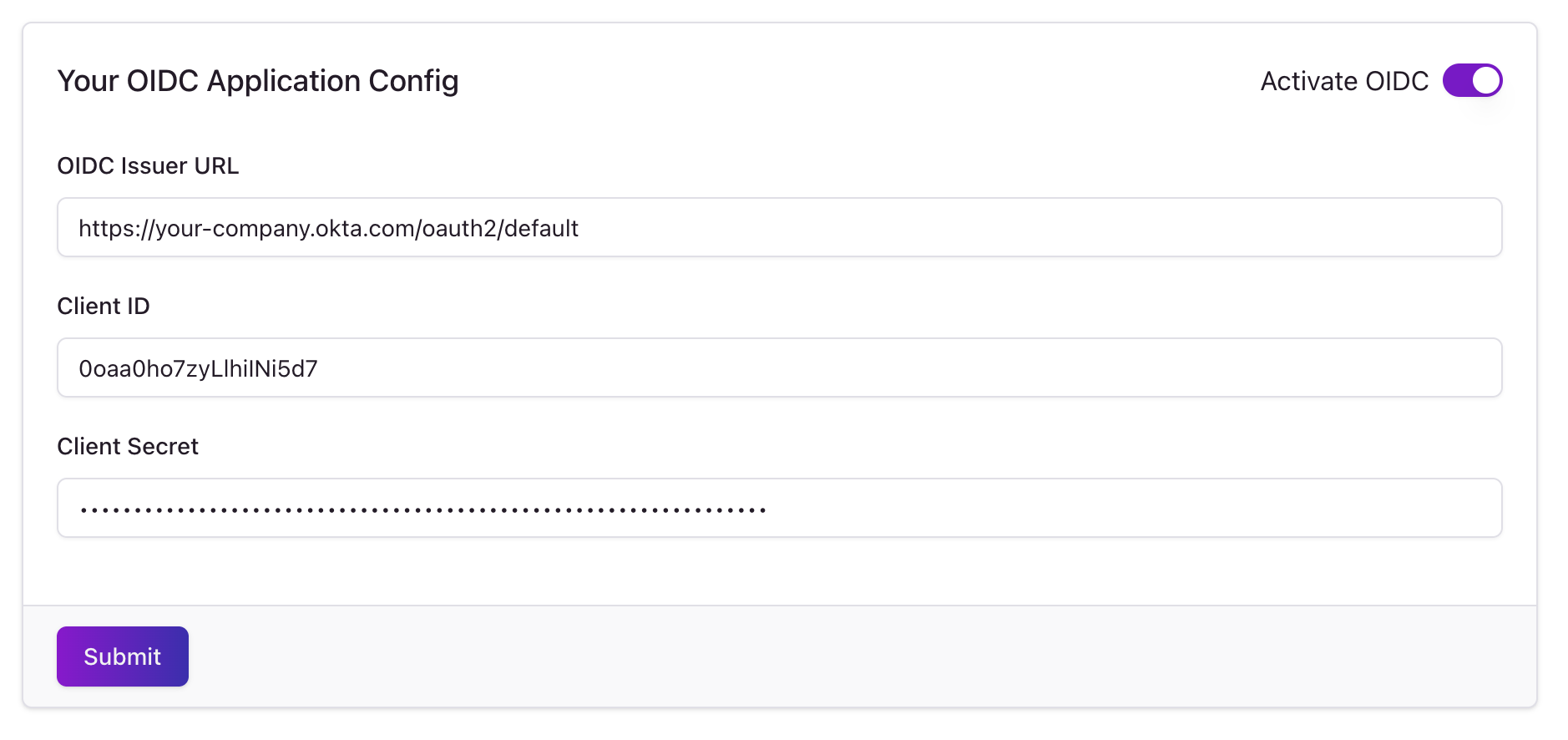This screenshot has height=740, width=1568.
Task: Click the Activate OIDC label text
Action: tap(1343, 81)
